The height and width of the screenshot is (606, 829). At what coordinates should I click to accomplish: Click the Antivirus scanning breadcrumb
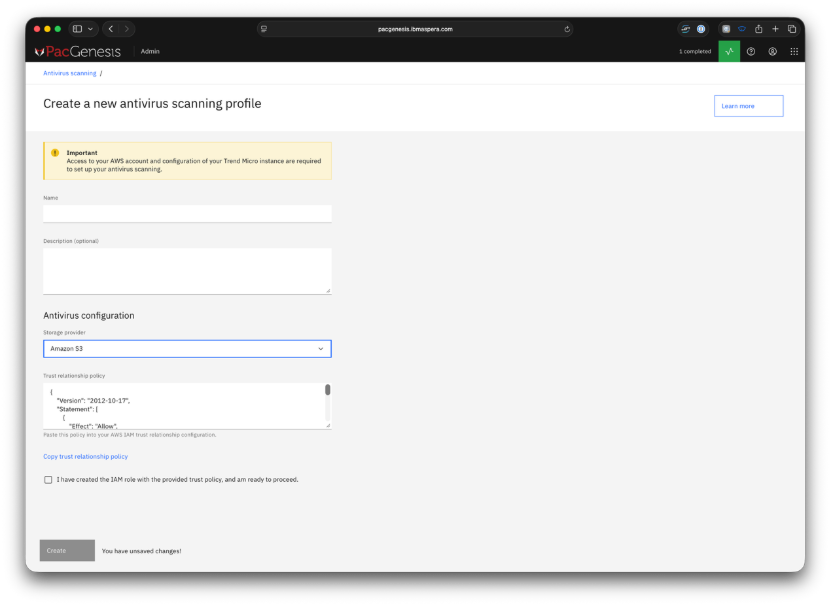click(69, 73)
